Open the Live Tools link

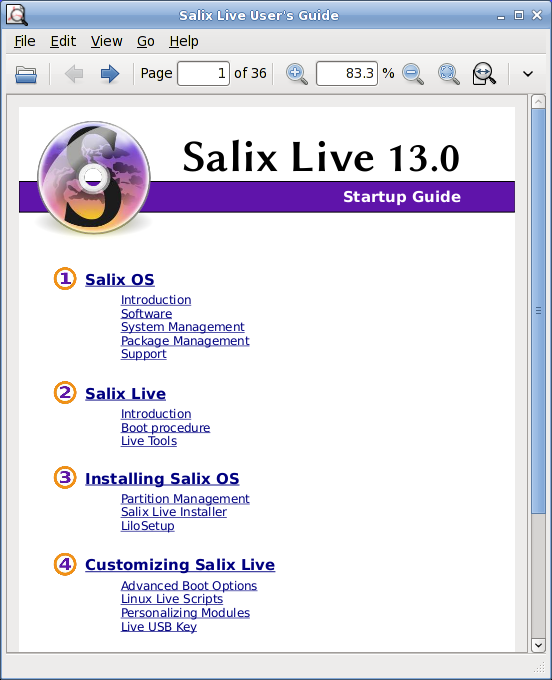pos(149,441)
